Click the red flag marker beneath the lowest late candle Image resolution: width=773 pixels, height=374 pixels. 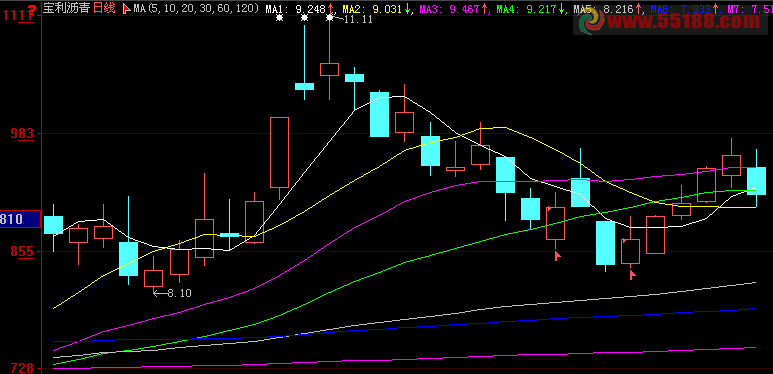tap(633, 274)
